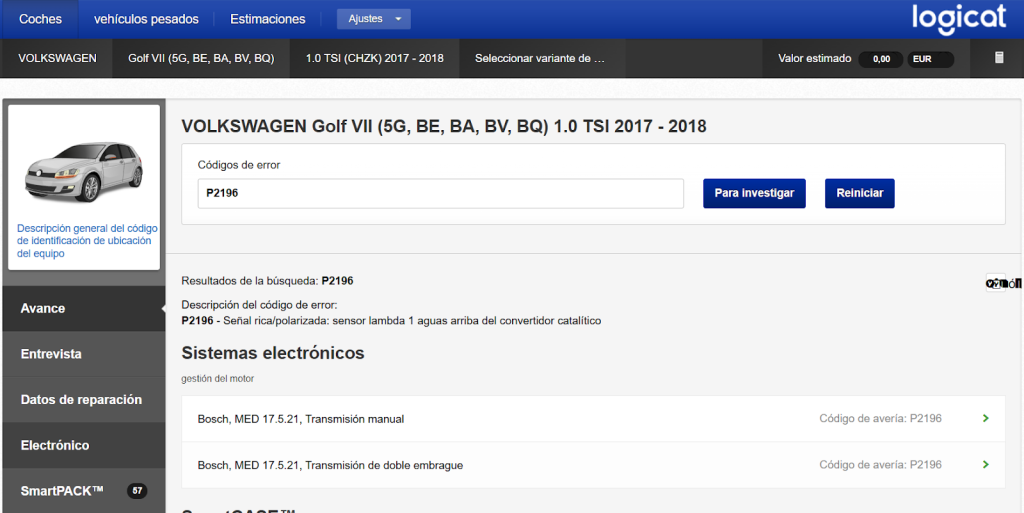Open the calculator icon
Image resolution: width=1024 pixels, height=513 pixels.
999,57
